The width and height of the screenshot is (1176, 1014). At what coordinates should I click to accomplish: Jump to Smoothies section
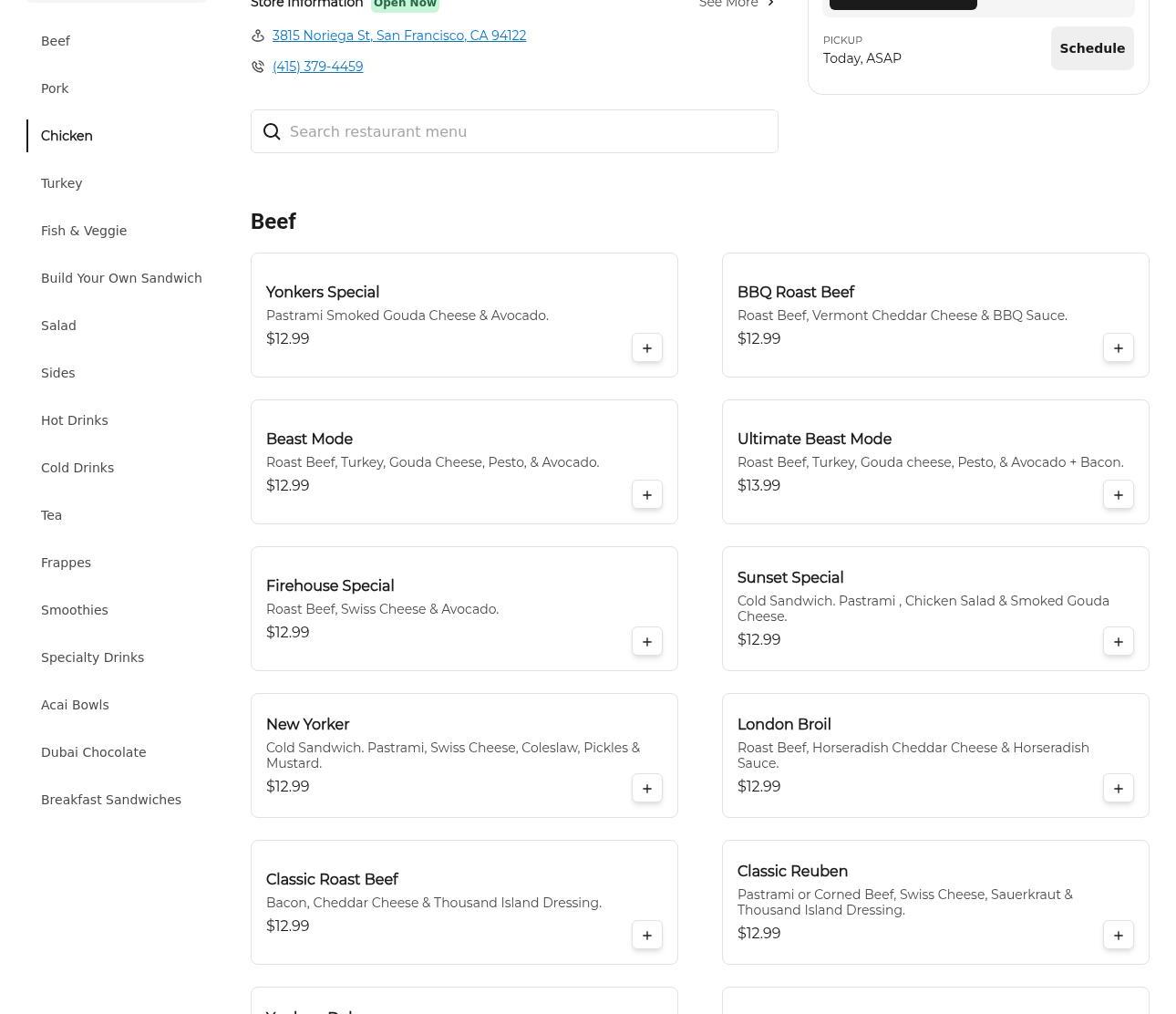tap(74, 610)
